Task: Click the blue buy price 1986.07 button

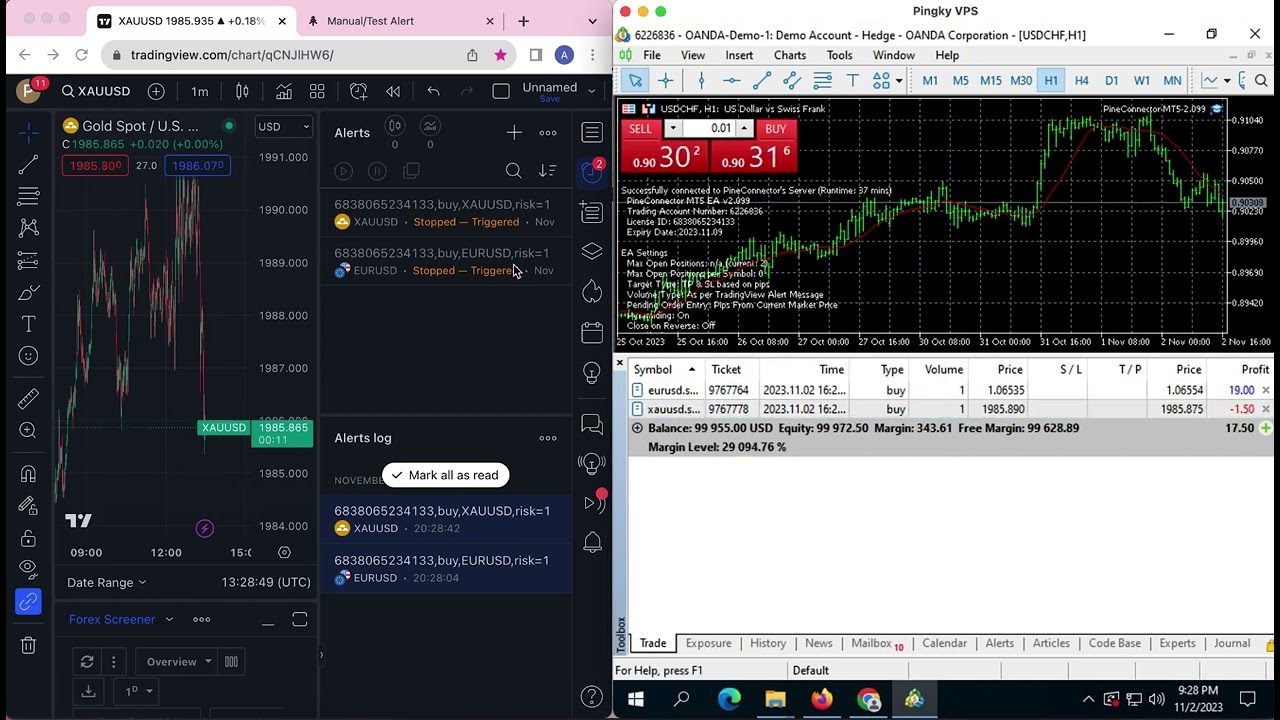Action: (x=198, y=166)
